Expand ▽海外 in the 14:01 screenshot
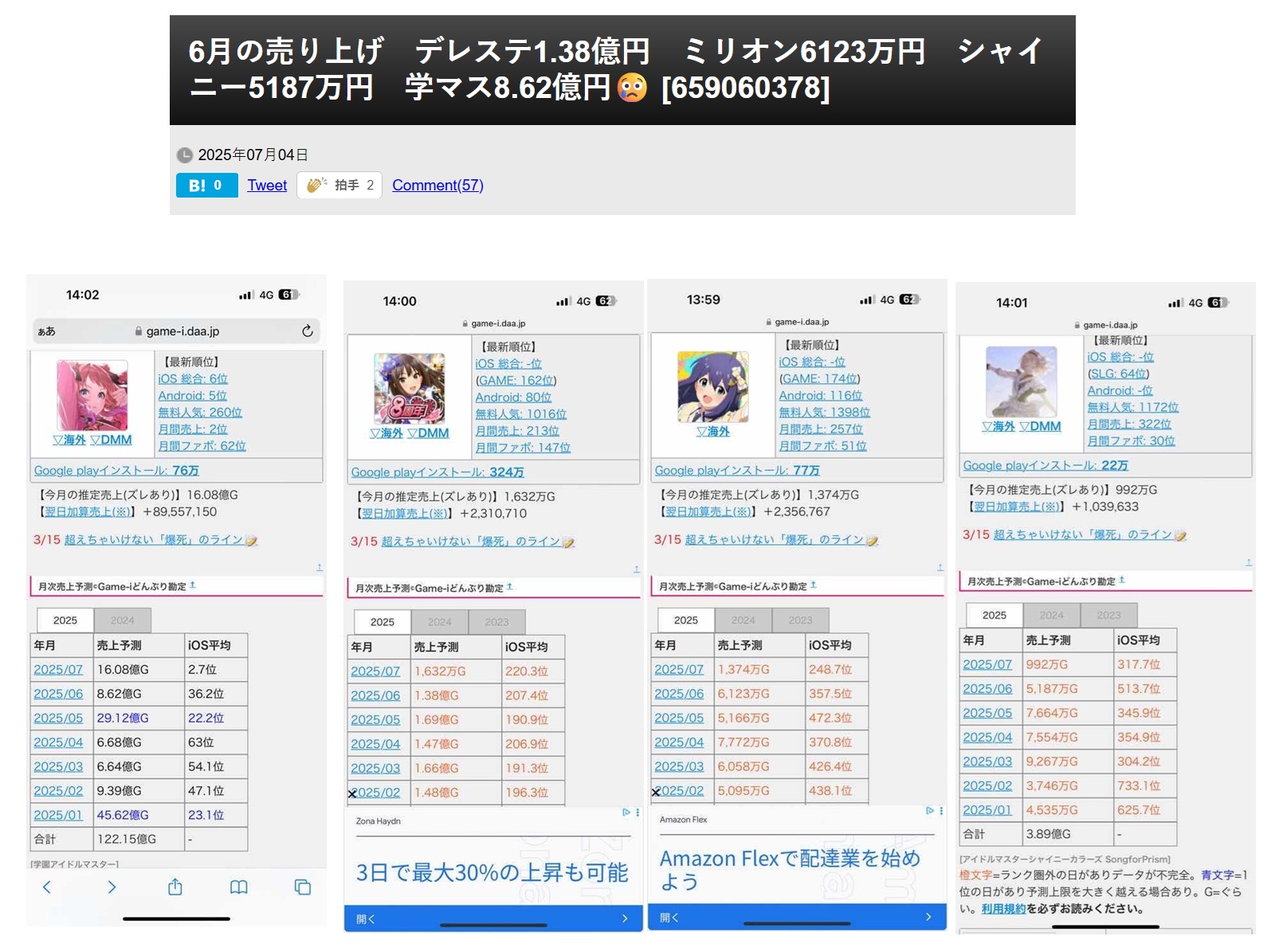Image resolution: width=1271 pixels, height=952 pixels. click(x=998, y=426)
